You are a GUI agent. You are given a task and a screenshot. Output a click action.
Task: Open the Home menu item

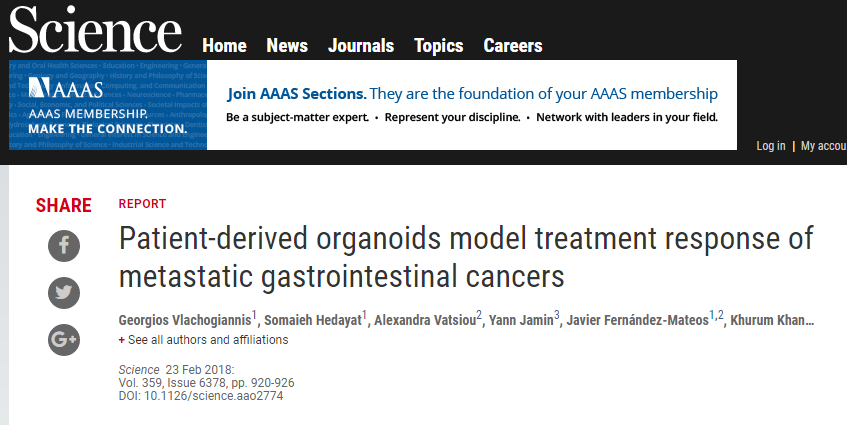click(x=224, y=46)
